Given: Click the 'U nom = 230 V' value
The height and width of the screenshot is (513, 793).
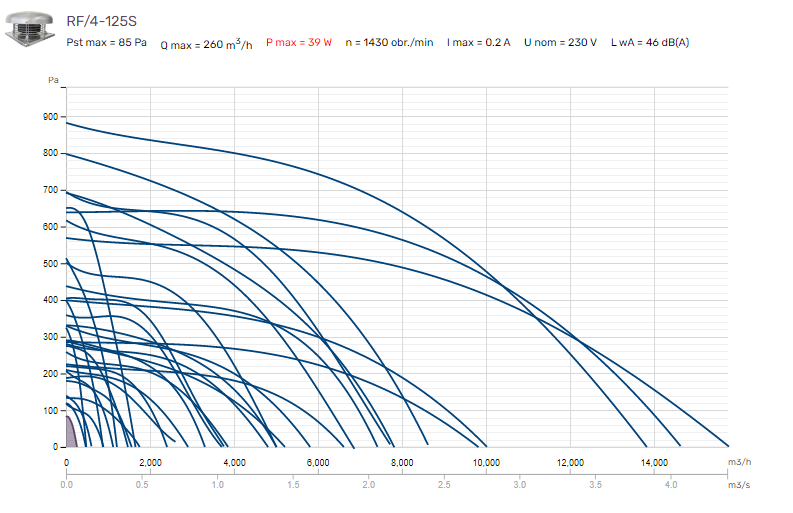Looking at the screenshot, I should click(560, 42).
